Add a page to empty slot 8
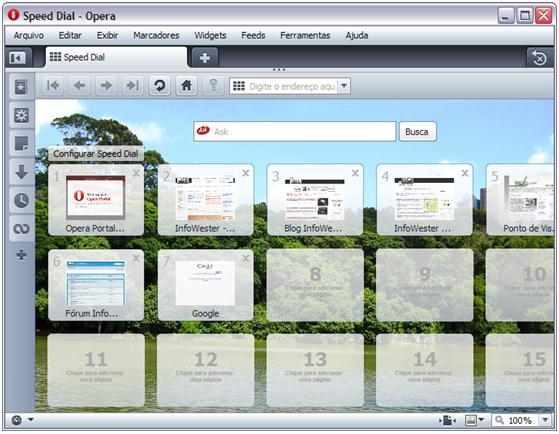Screen dimensions: 559x434 315,285
